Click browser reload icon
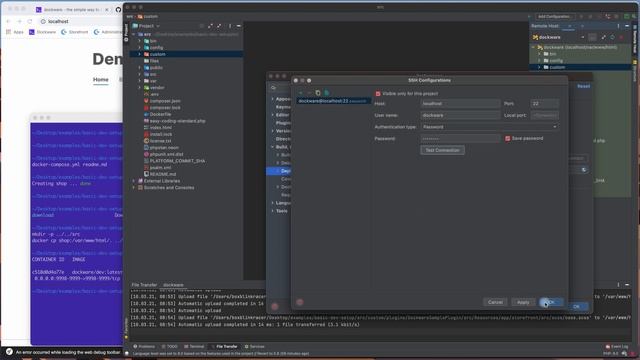 pos(30,21)
